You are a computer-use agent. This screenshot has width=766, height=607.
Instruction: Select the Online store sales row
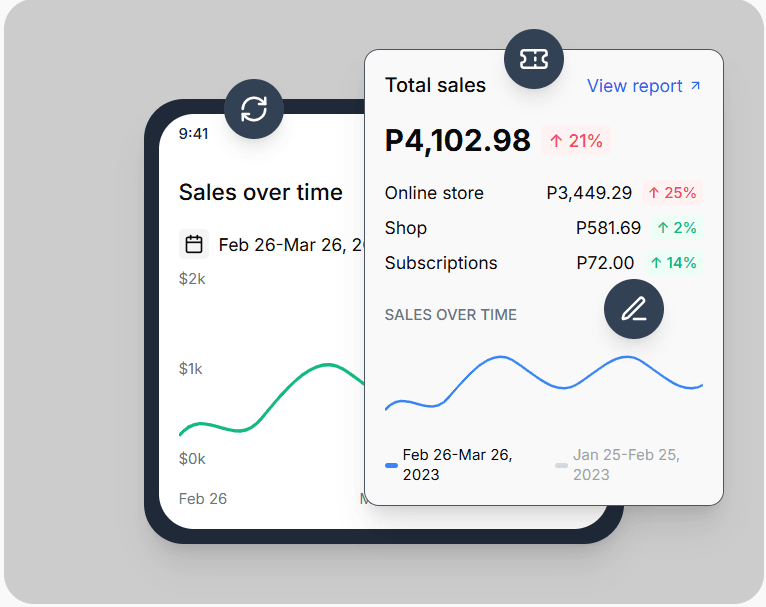tap(434, 193)
